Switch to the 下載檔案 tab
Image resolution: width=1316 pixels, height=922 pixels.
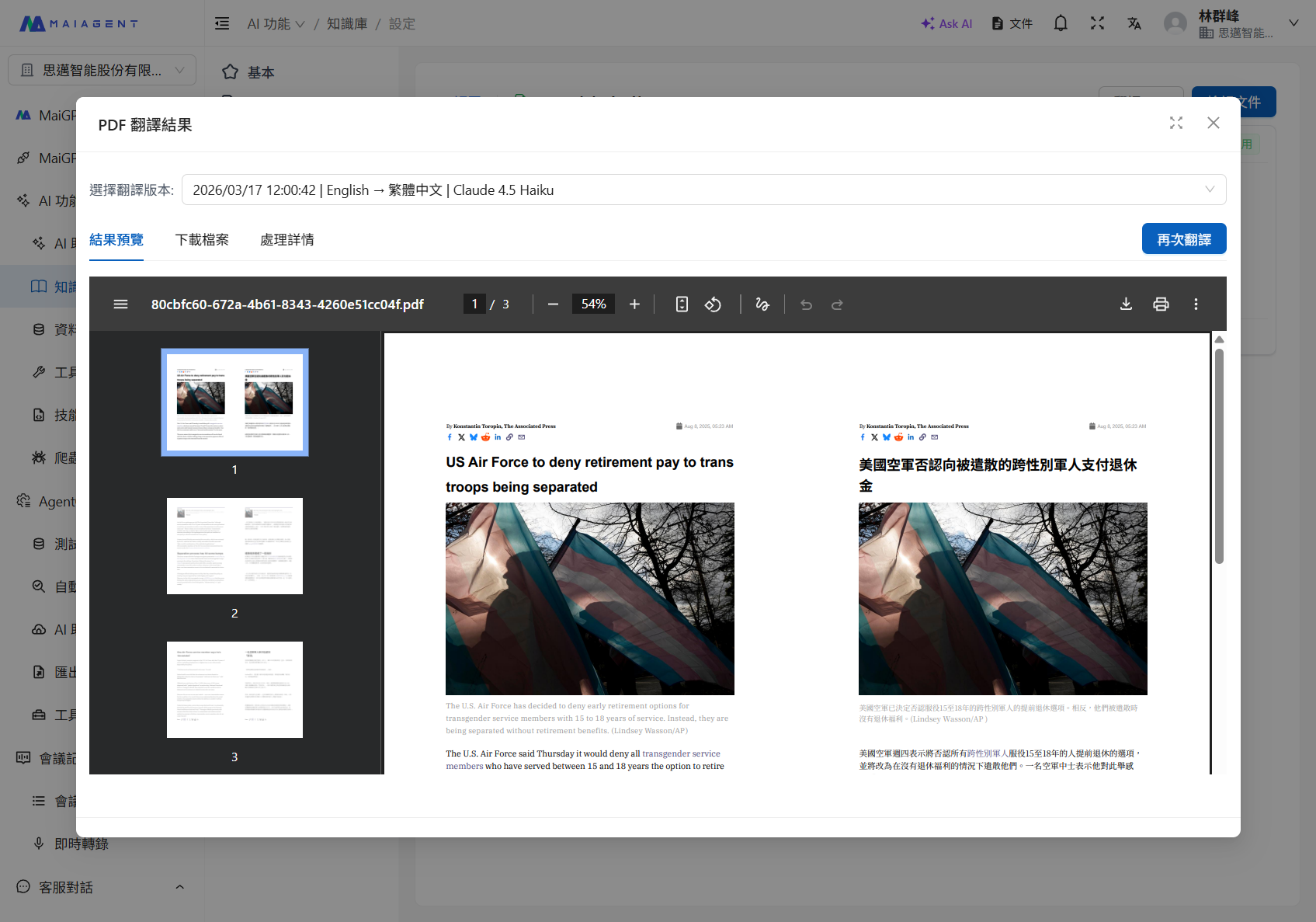(202, 240)
